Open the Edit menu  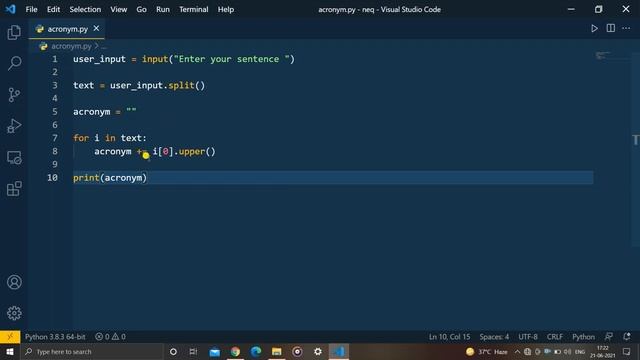point(53,9)
